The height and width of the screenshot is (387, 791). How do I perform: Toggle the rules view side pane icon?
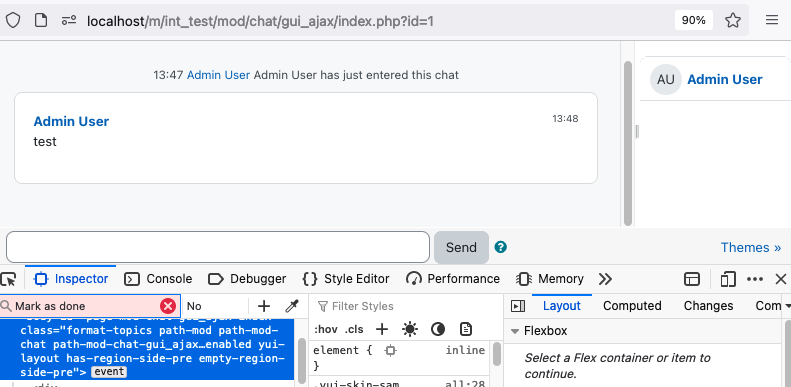(518, 306)
